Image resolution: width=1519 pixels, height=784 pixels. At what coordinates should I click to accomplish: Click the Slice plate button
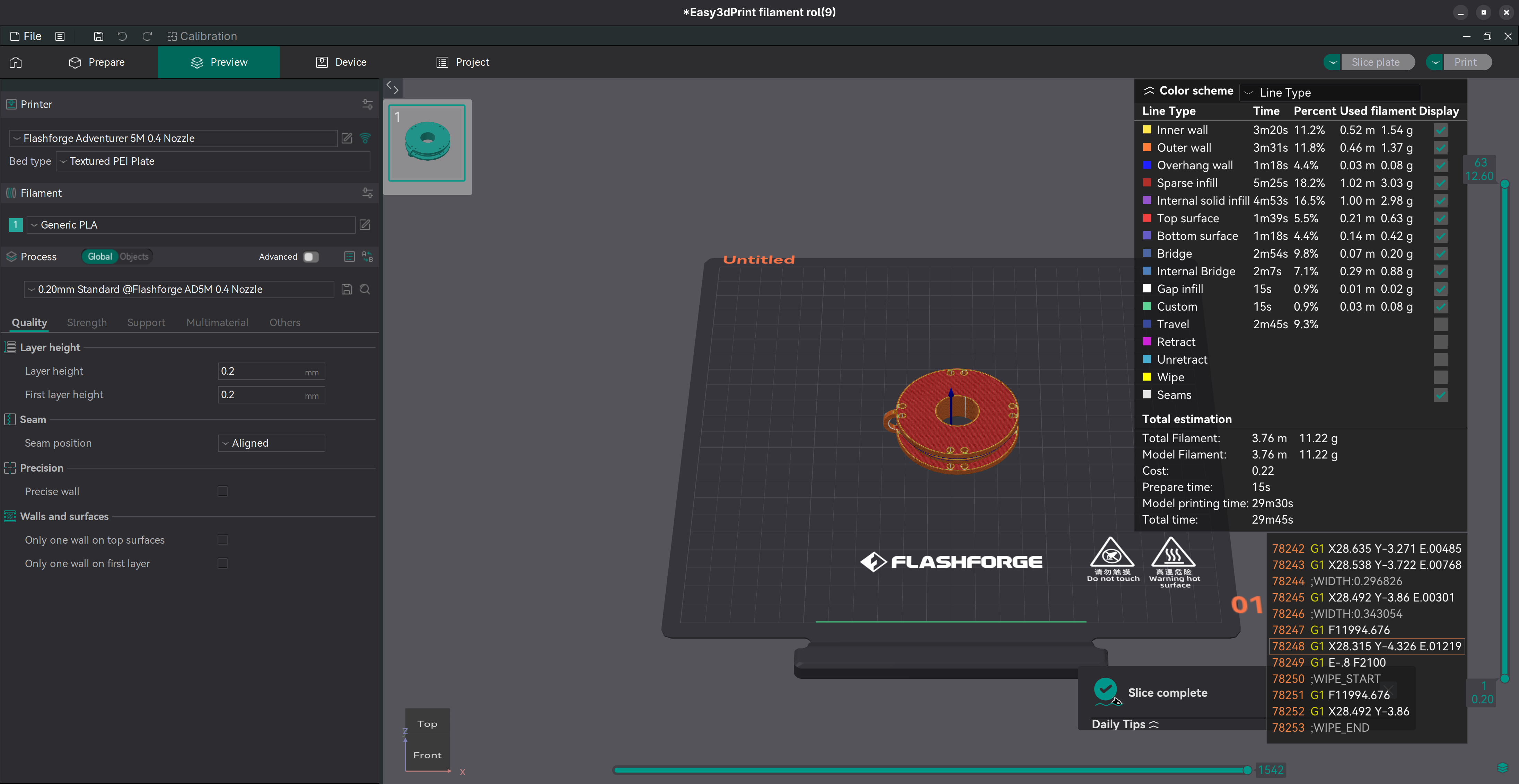(x=1375, y=62)
